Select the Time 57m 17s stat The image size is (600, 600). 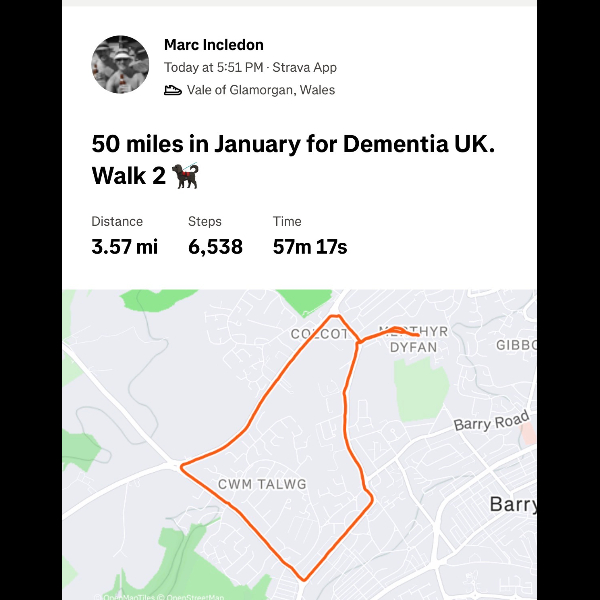tap(309, 236)
